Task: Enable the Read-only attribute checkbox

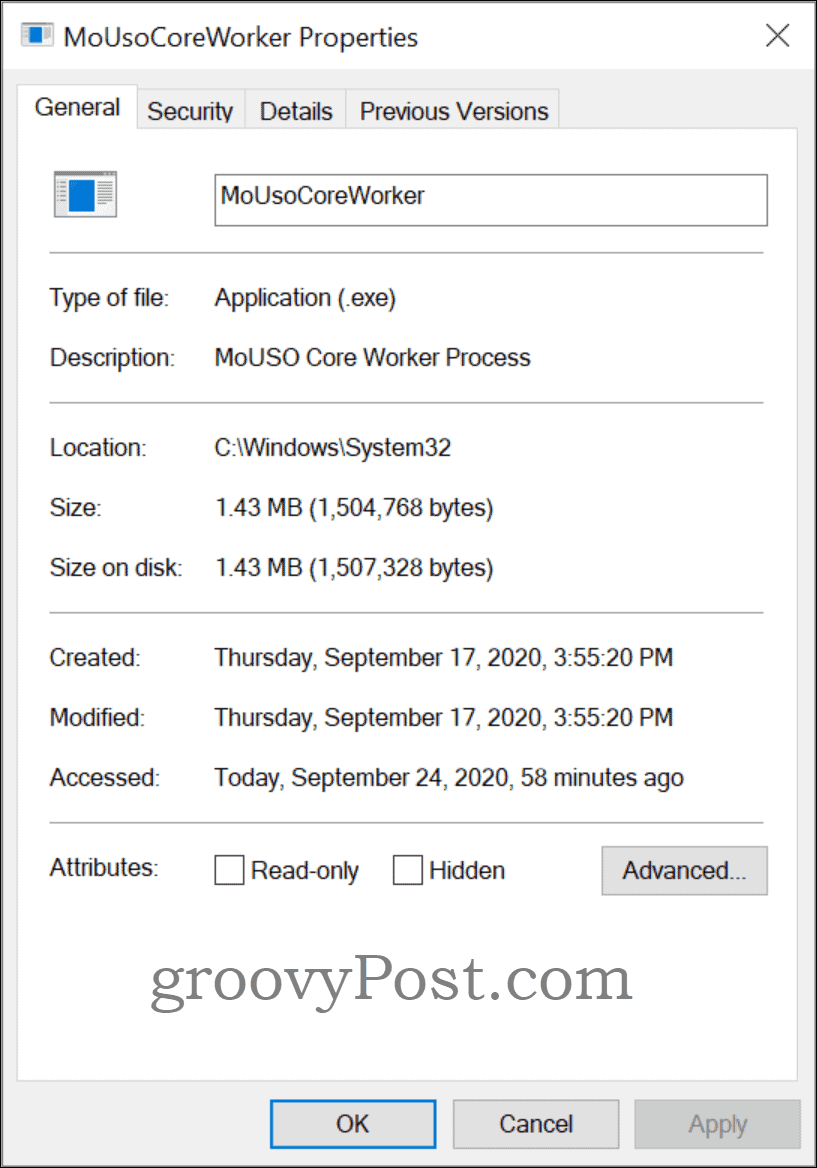Action: (x=230, y=871)
